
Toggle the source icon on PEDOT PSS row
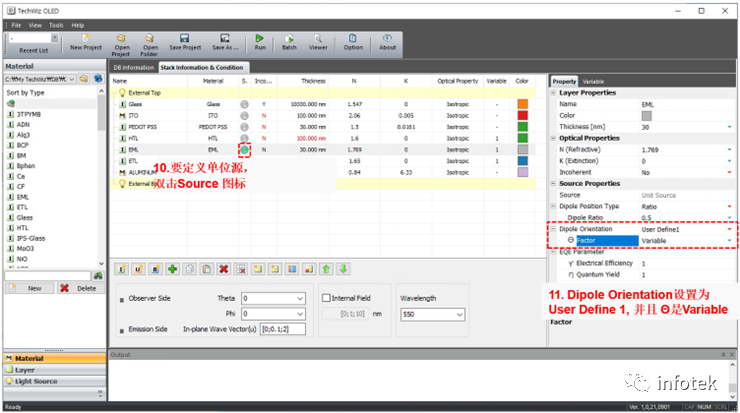pos(244,127)
